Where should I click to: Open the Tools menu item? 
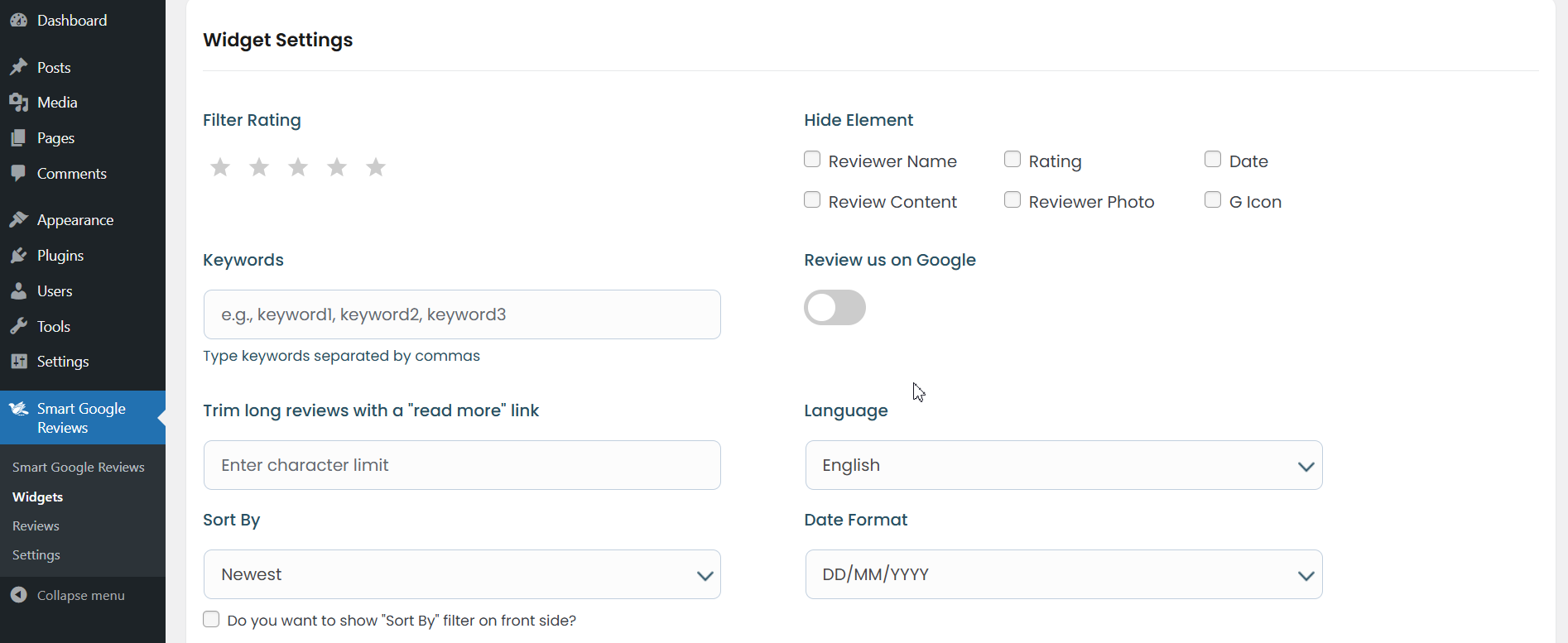(x=83, y=327)
